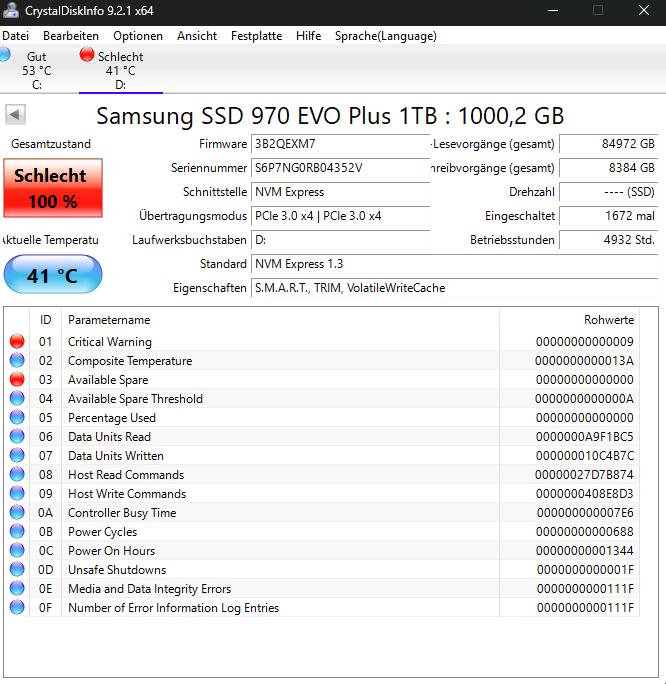Click the red Schlecht 100 % health status button

[x=53, y=188]
